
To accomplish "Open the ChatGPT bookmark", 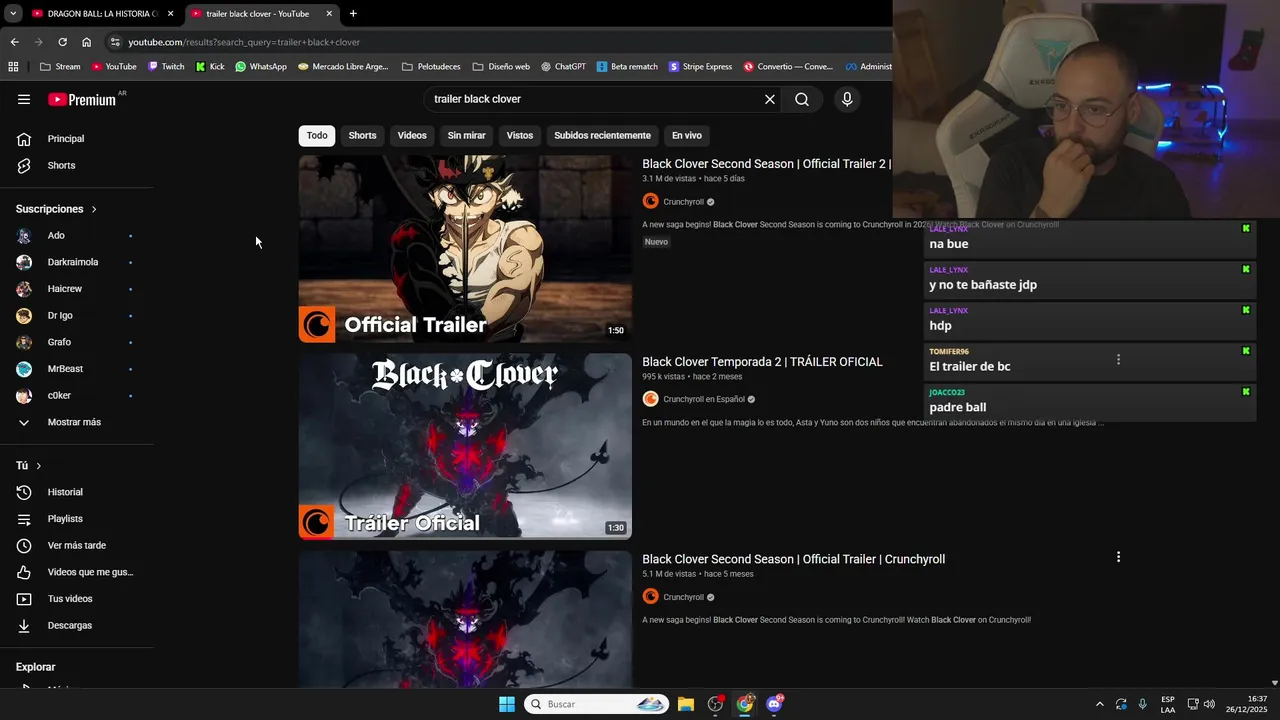I will [x=563, y=67].
